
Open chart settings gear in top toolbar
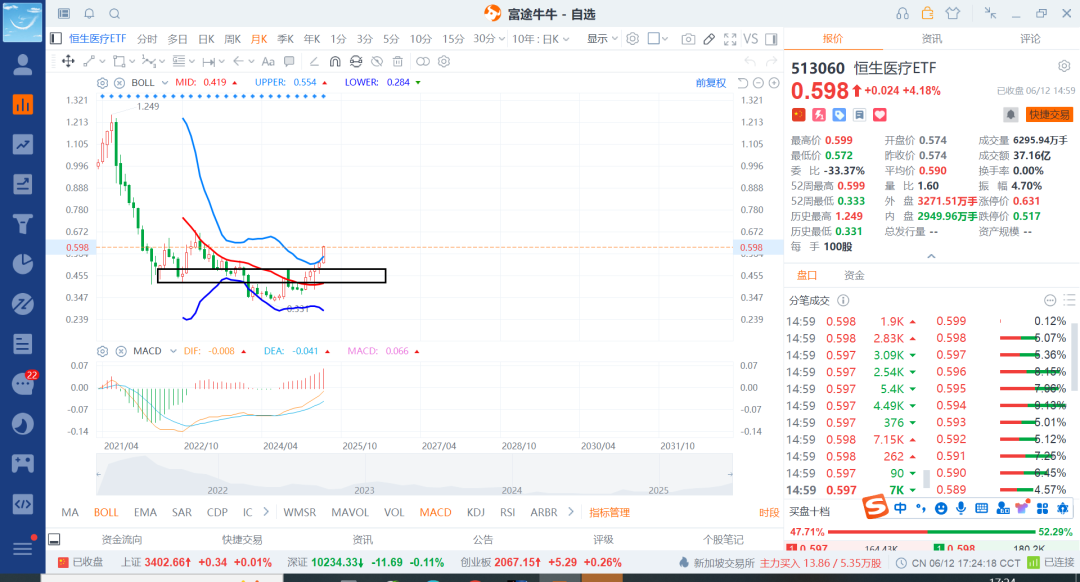(x=632, y=39)
